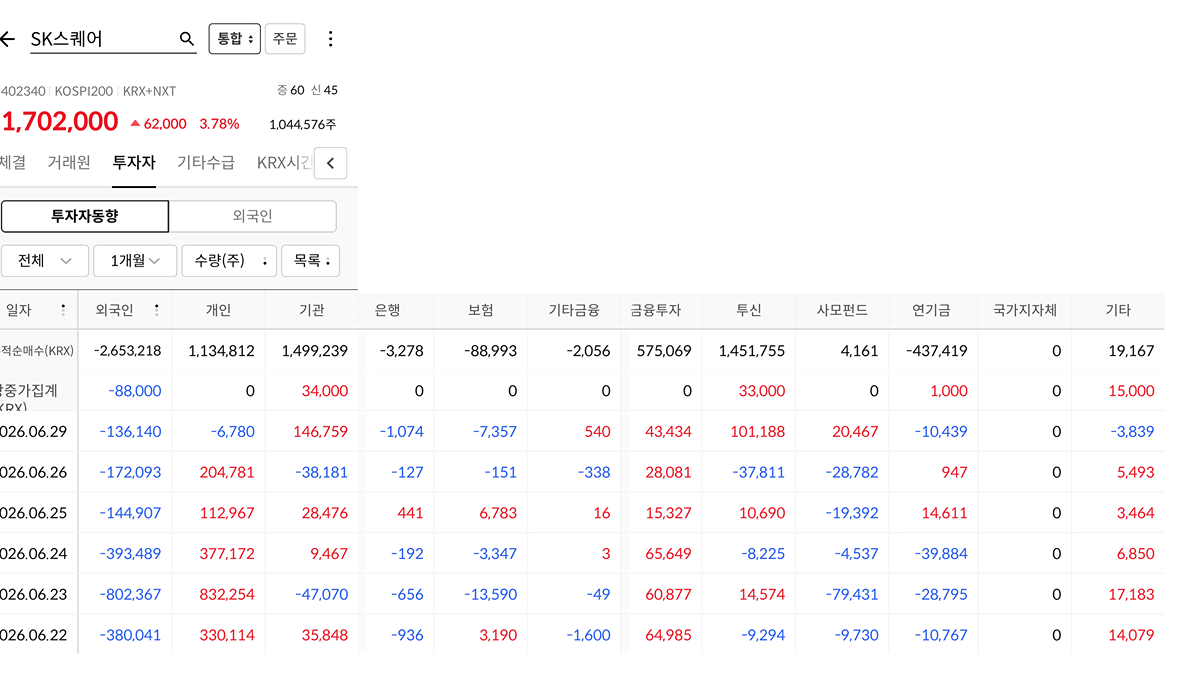
Task: Open the 기타수급 tab
Action: 206,162
